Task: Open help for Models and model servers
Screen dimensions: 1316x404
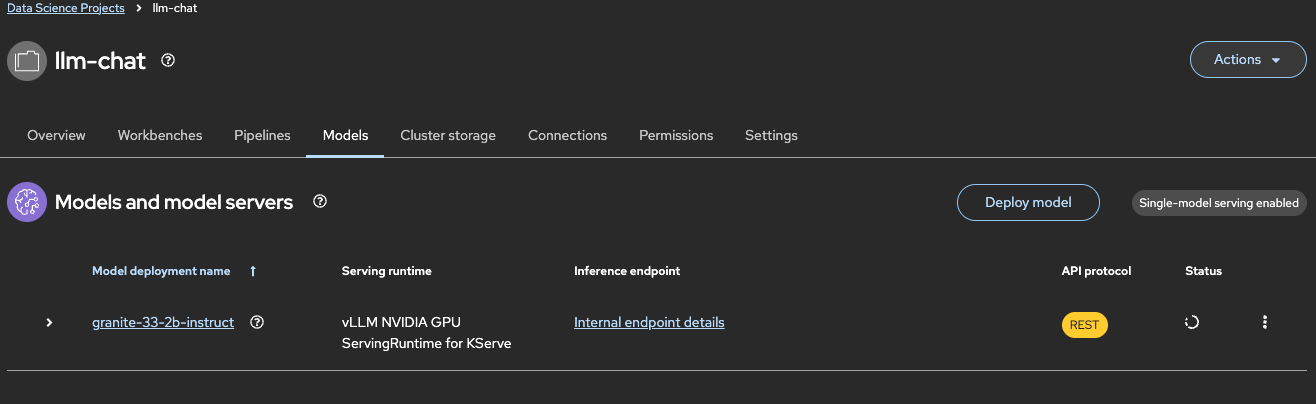Action: point(320,202)
